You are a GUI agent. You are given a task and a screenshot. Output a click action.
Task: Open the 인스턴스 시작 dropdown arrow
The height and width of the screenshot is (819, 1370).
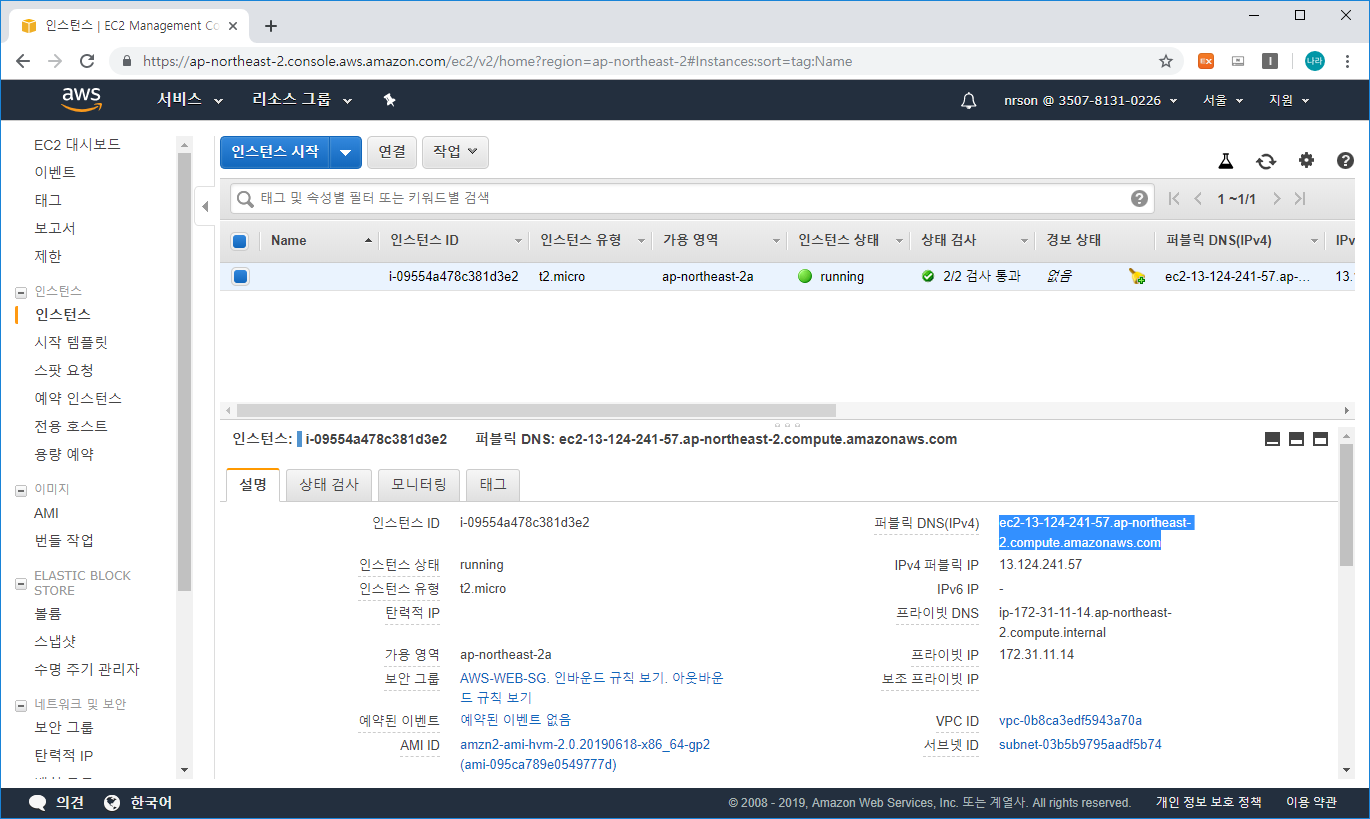[345, 152]
